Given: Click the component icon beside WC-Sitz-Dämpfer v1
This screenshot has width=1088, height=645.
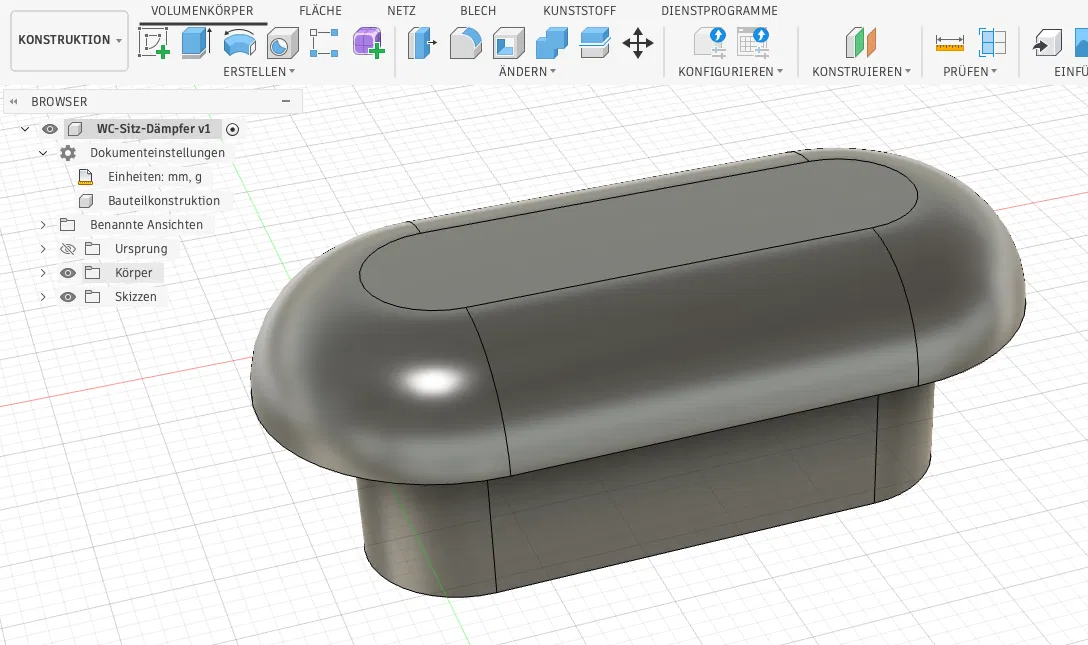Looking at the screenshot, I should [75, 129].
